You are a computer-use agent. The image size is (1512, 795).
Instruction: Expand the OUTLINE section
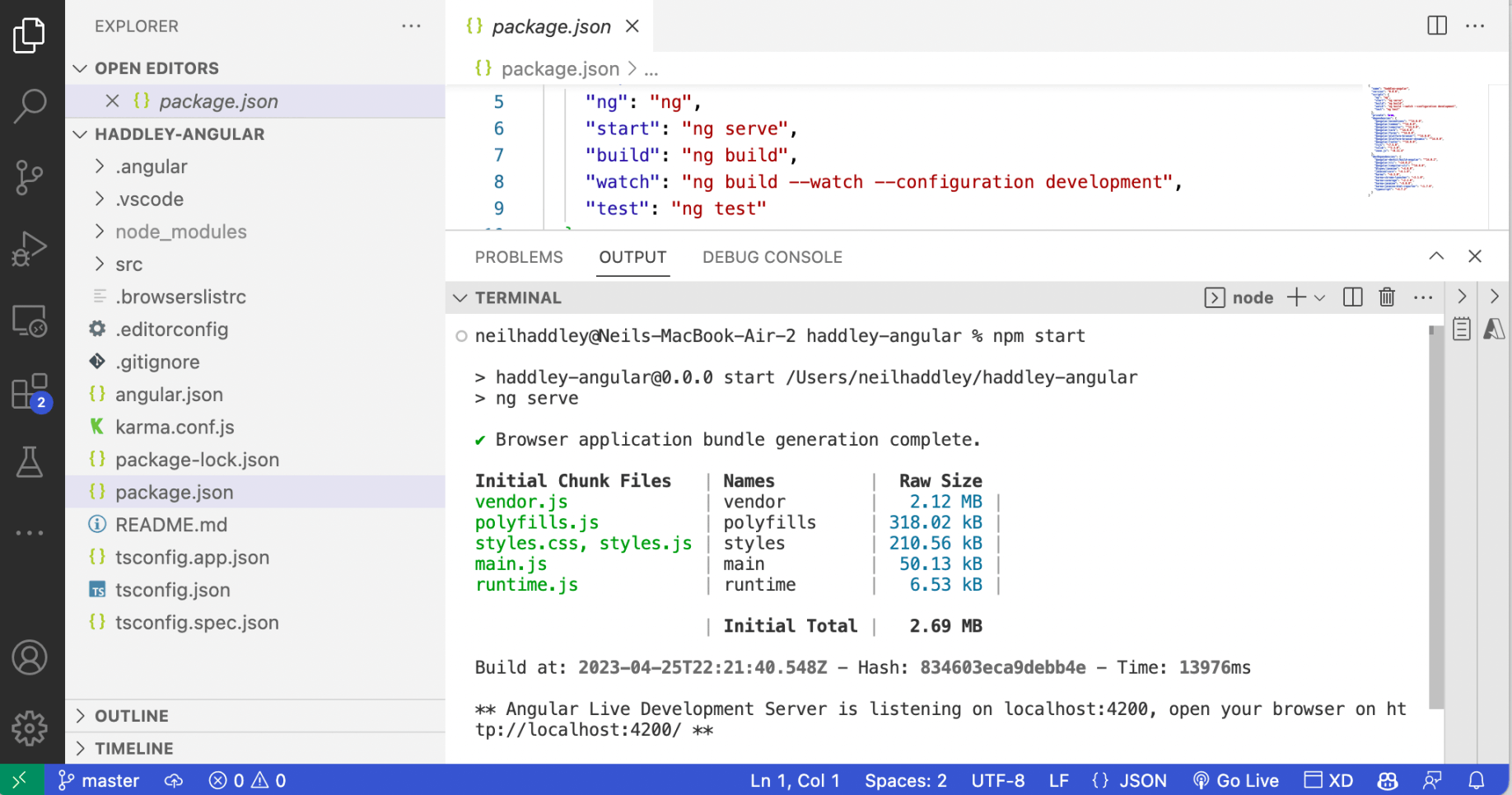[x=132, y=716]
